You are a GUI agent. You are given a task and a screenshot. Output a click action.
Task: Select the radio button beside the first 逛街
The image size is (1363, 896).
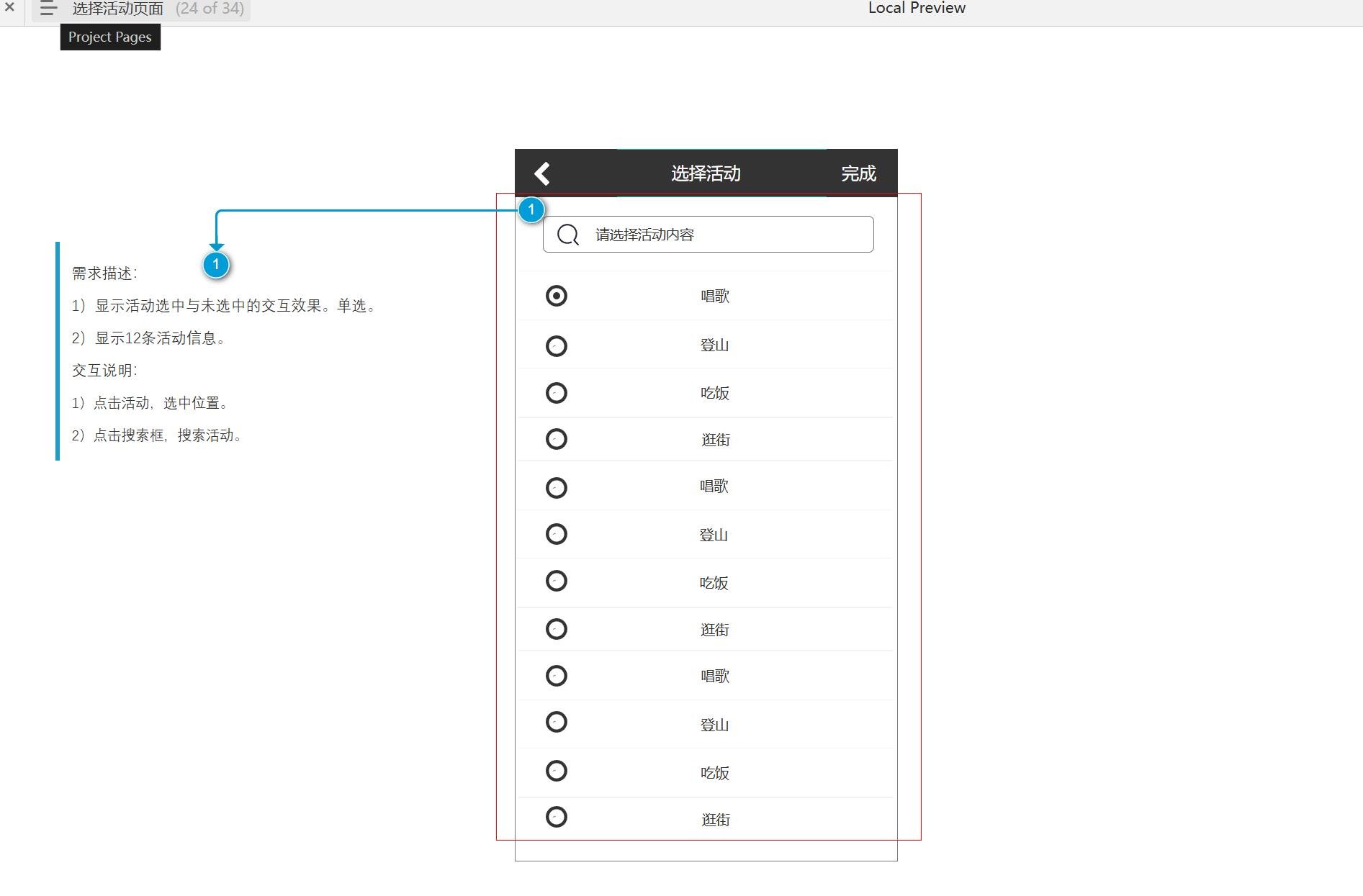pos(557,439)
